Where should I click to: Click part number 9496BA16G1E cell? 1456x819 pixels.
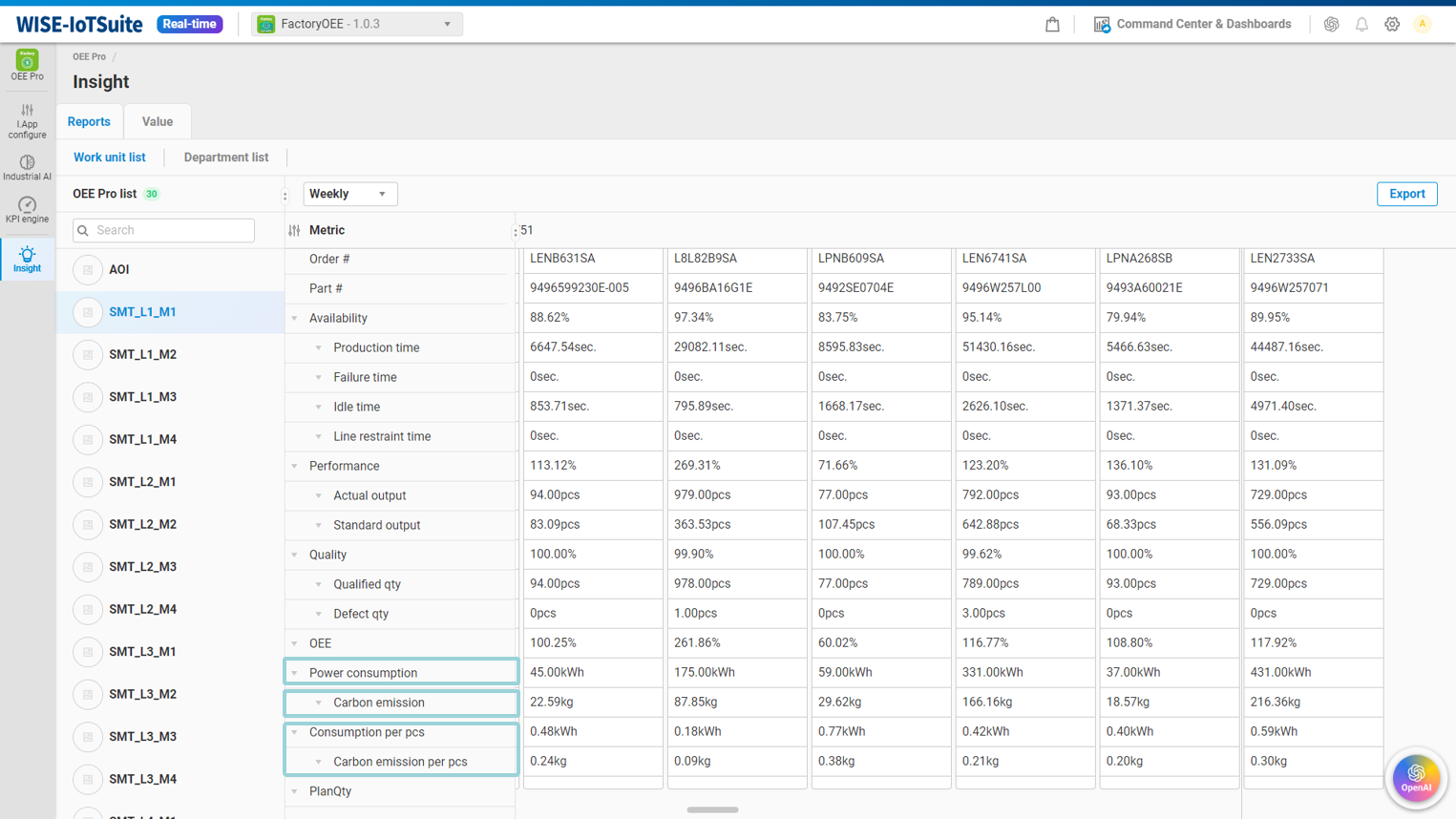pos(737,287)
